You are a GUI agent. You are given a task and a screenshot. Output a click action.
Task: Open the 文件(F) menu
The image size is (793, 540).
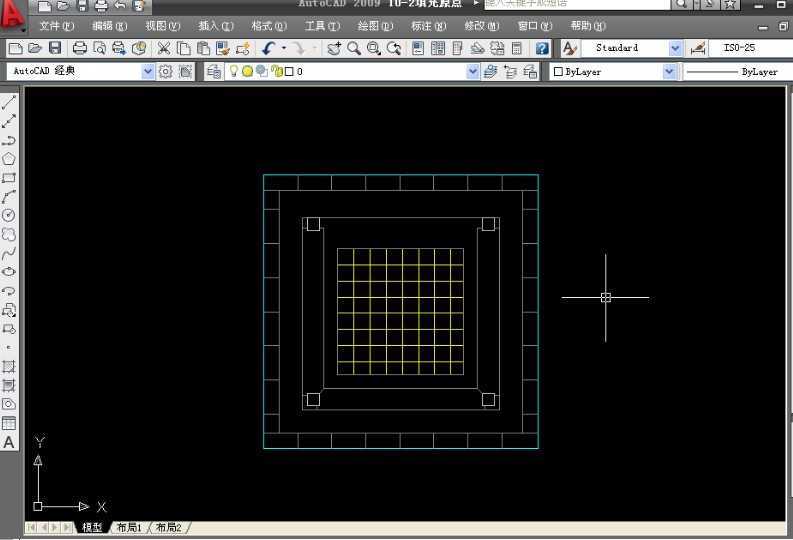tap(57, 26)
